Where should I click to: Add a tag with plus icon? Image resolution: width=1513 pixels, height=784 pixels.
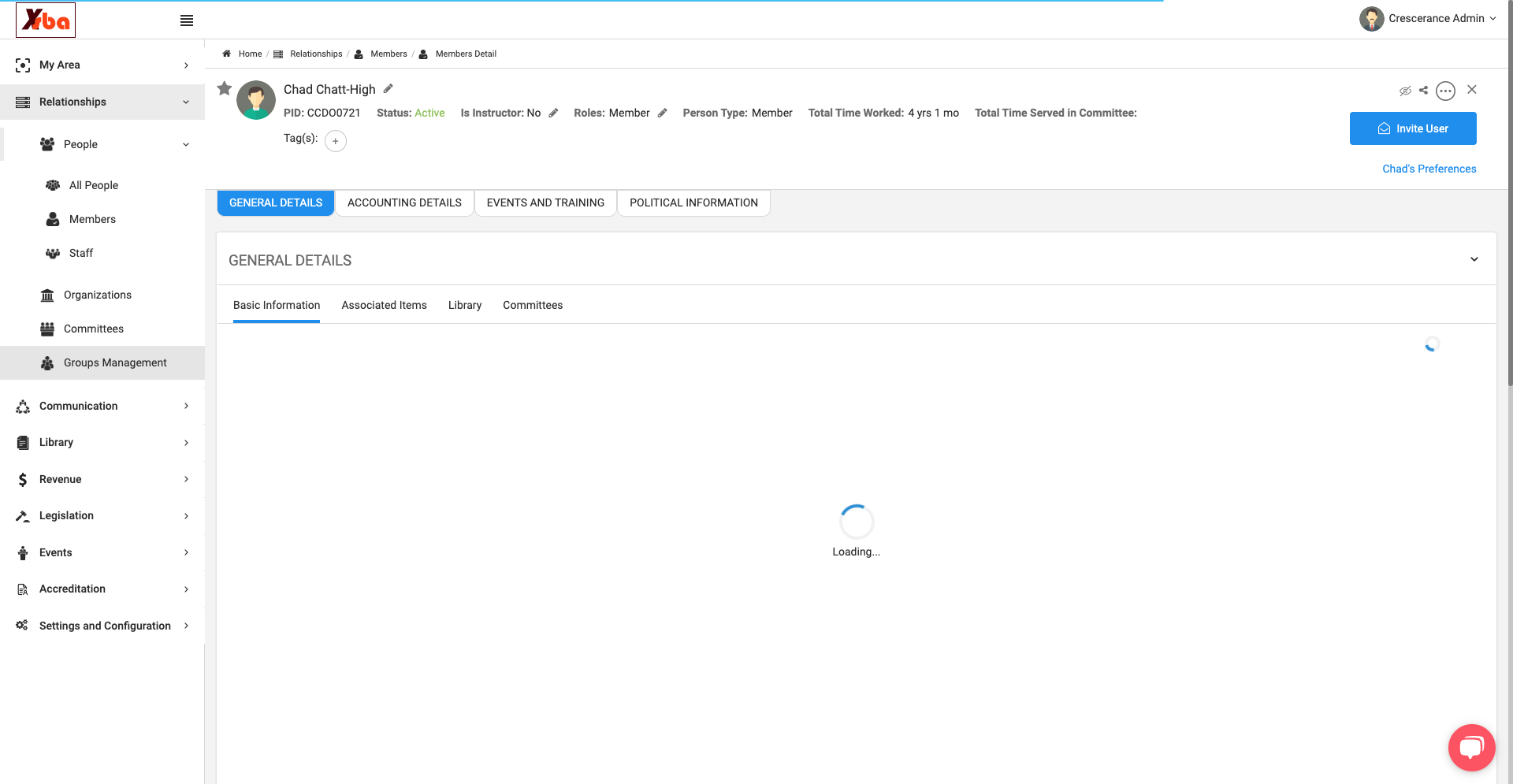336,141
